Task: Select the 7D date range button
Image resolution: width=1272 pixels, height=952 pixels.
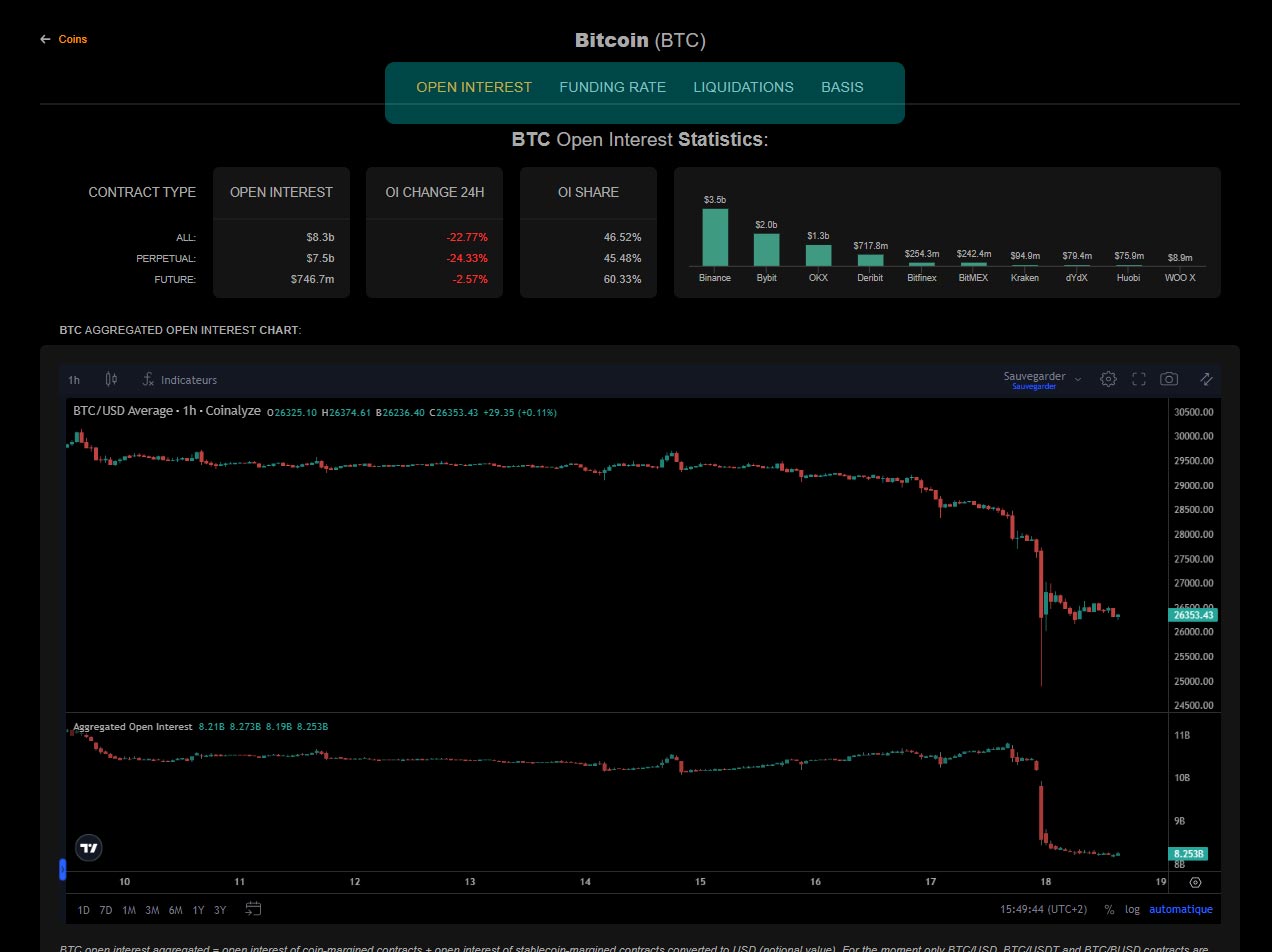Action: 106,910
